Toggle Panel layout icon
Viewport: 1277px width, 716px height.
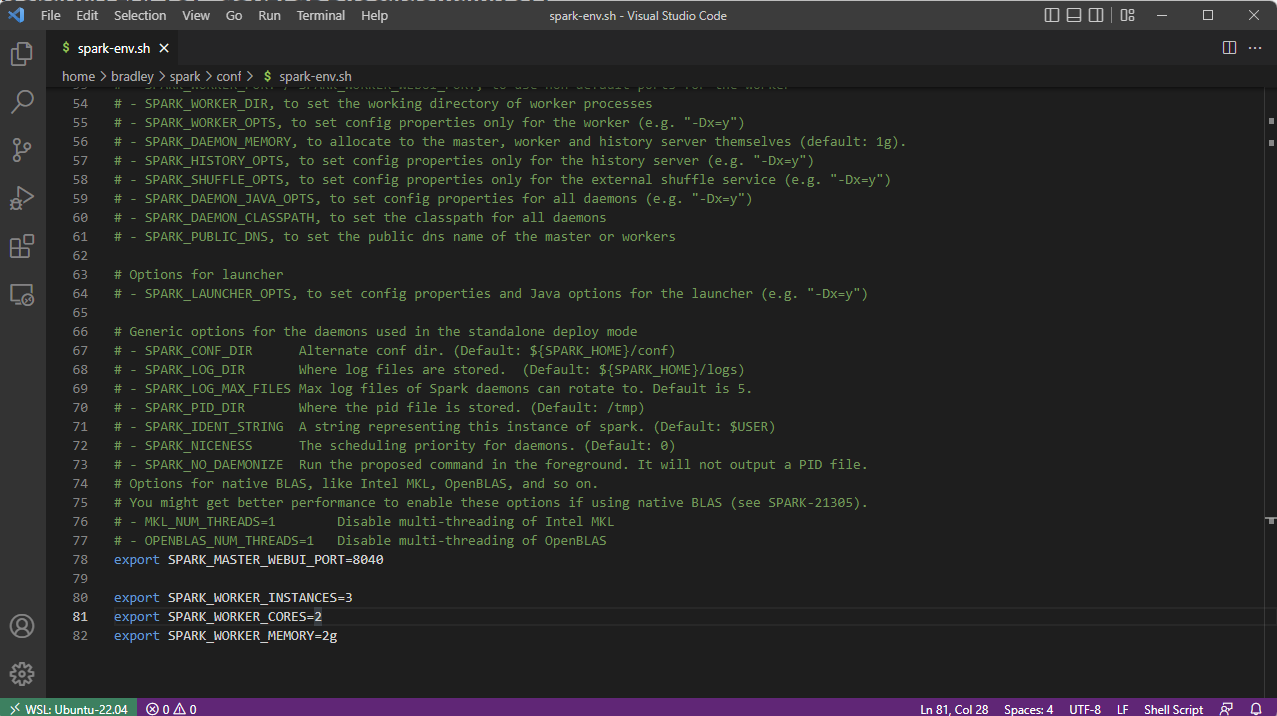tap(1074, 15)
